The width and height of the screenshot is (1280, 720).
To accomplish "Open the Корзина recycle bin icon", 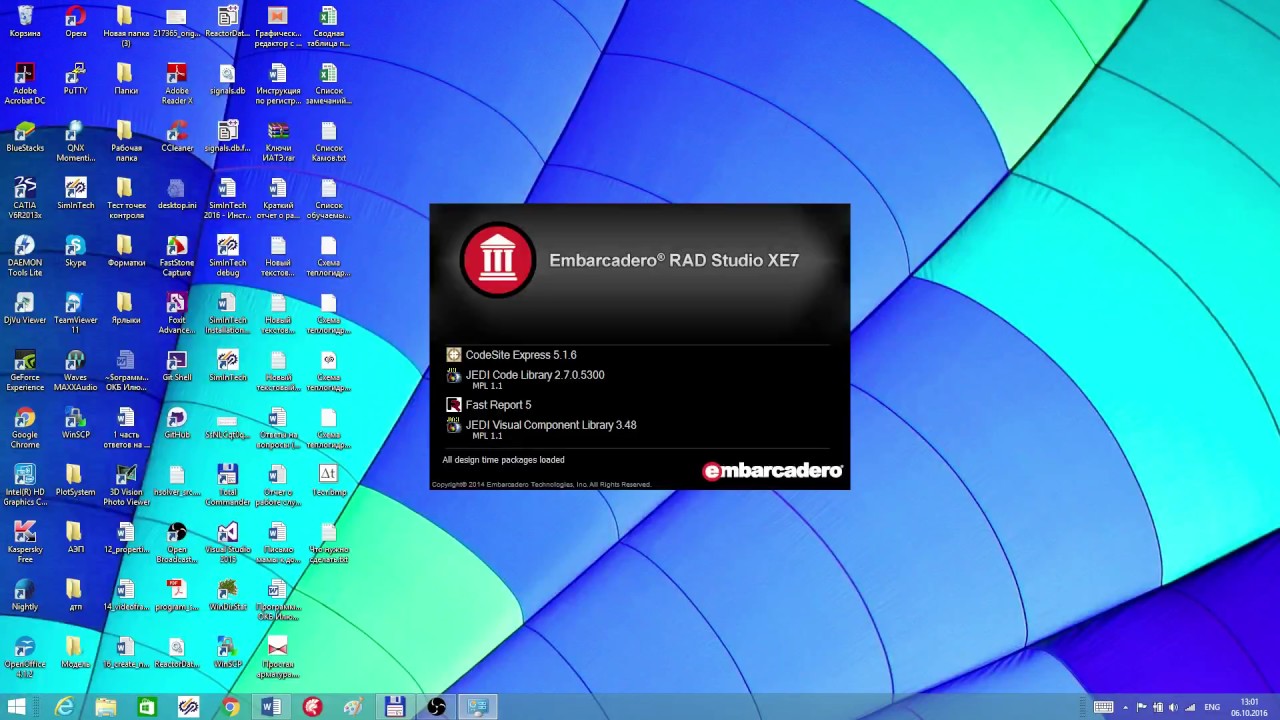I will (x=25, y=22).
